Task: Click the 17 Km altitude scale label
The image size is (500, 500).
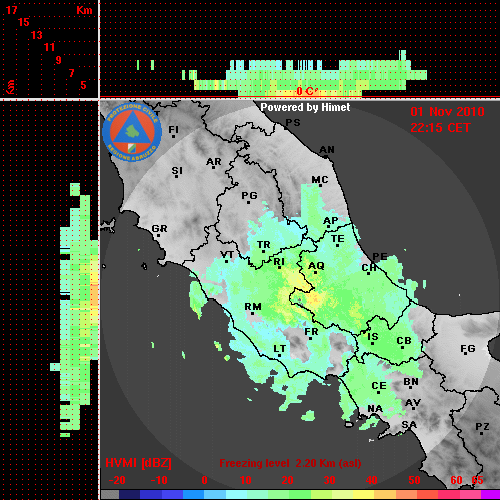Action: point(12,10)
